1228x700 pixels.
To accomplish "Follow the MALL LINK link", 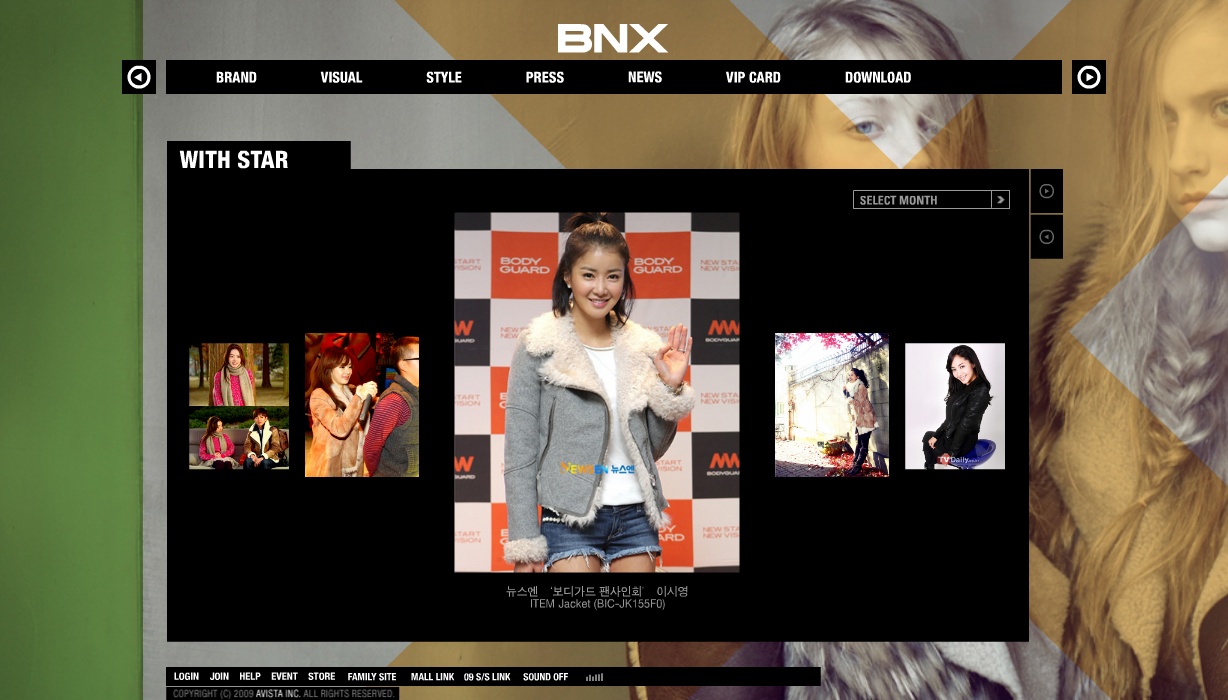I will point(432,677).
